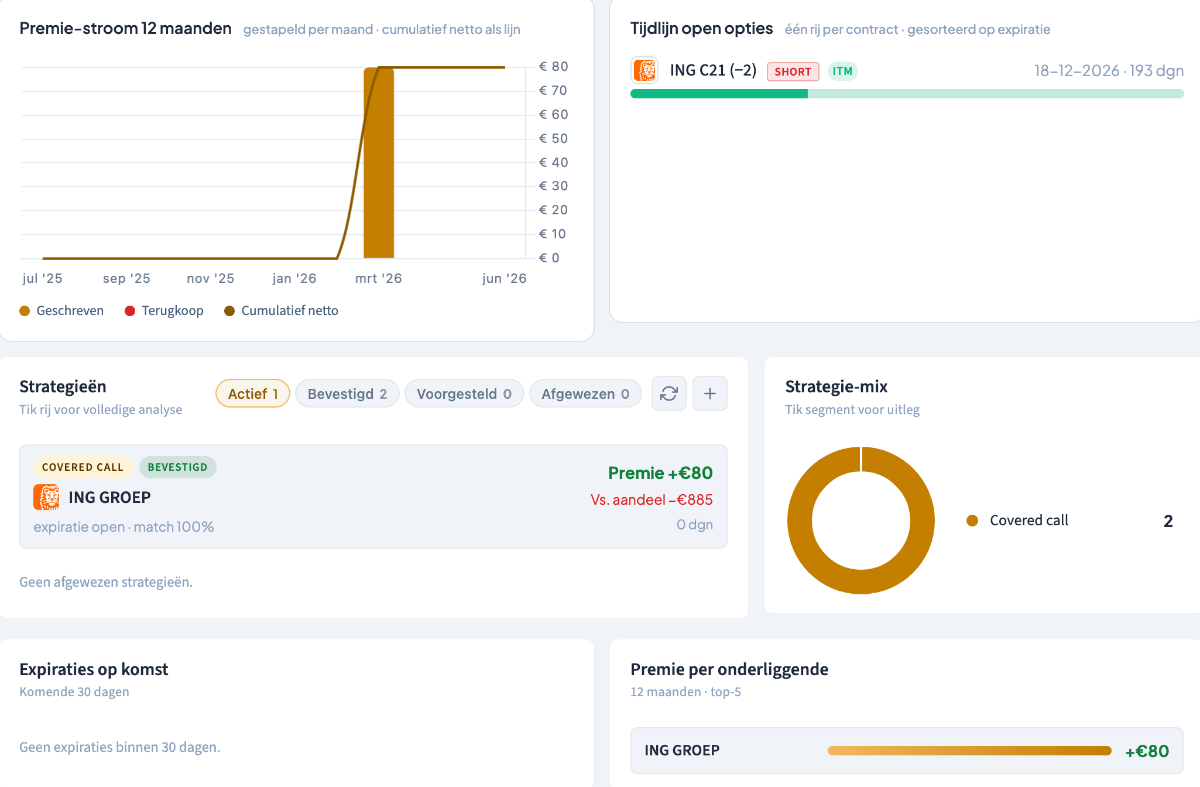Image resolution: width=1200 pixels, height=787 pixels.
Task: Click the ING lion logo in timeline row
Action: point(645,71)
